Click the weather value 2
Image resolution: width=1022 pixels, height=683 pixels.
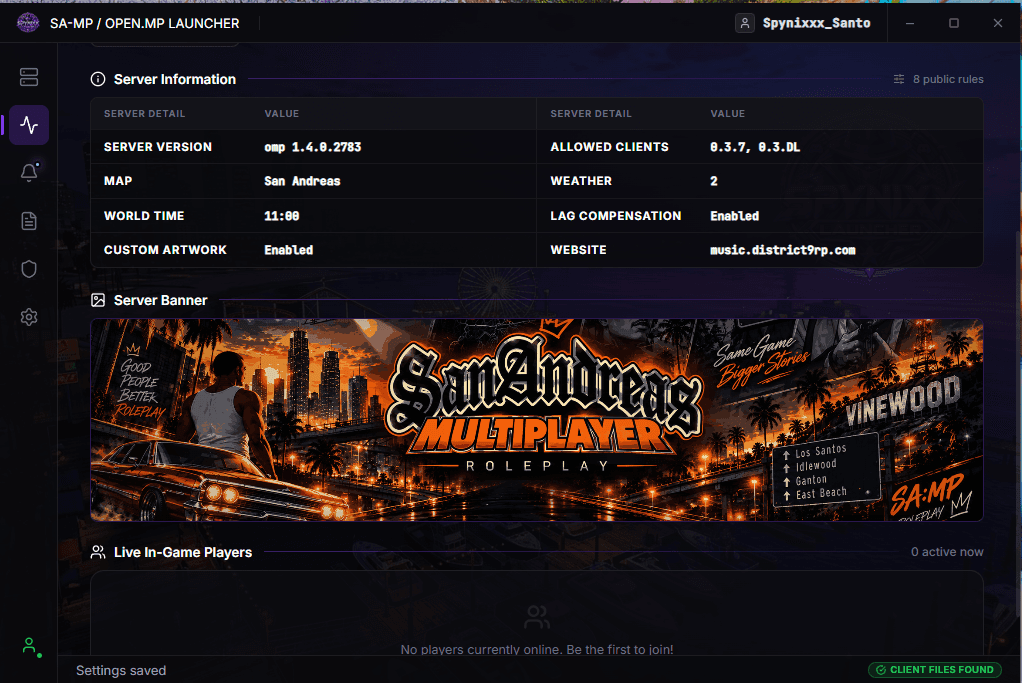714,181
